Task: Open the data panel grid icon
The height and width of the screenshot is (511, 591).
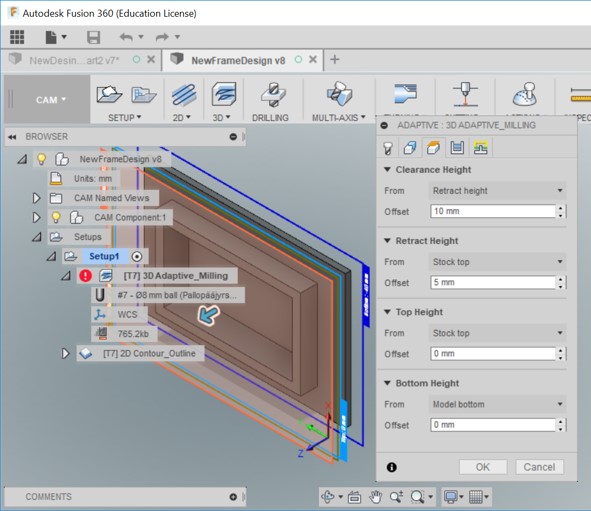Action: click(x=17, y=37)
